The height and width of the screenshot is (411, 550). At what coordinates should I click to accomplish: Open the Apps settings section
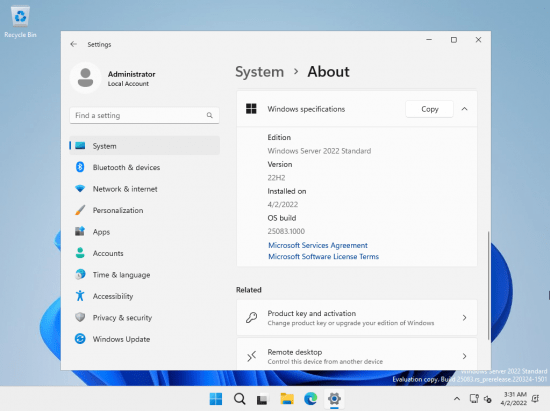point(145,231)
